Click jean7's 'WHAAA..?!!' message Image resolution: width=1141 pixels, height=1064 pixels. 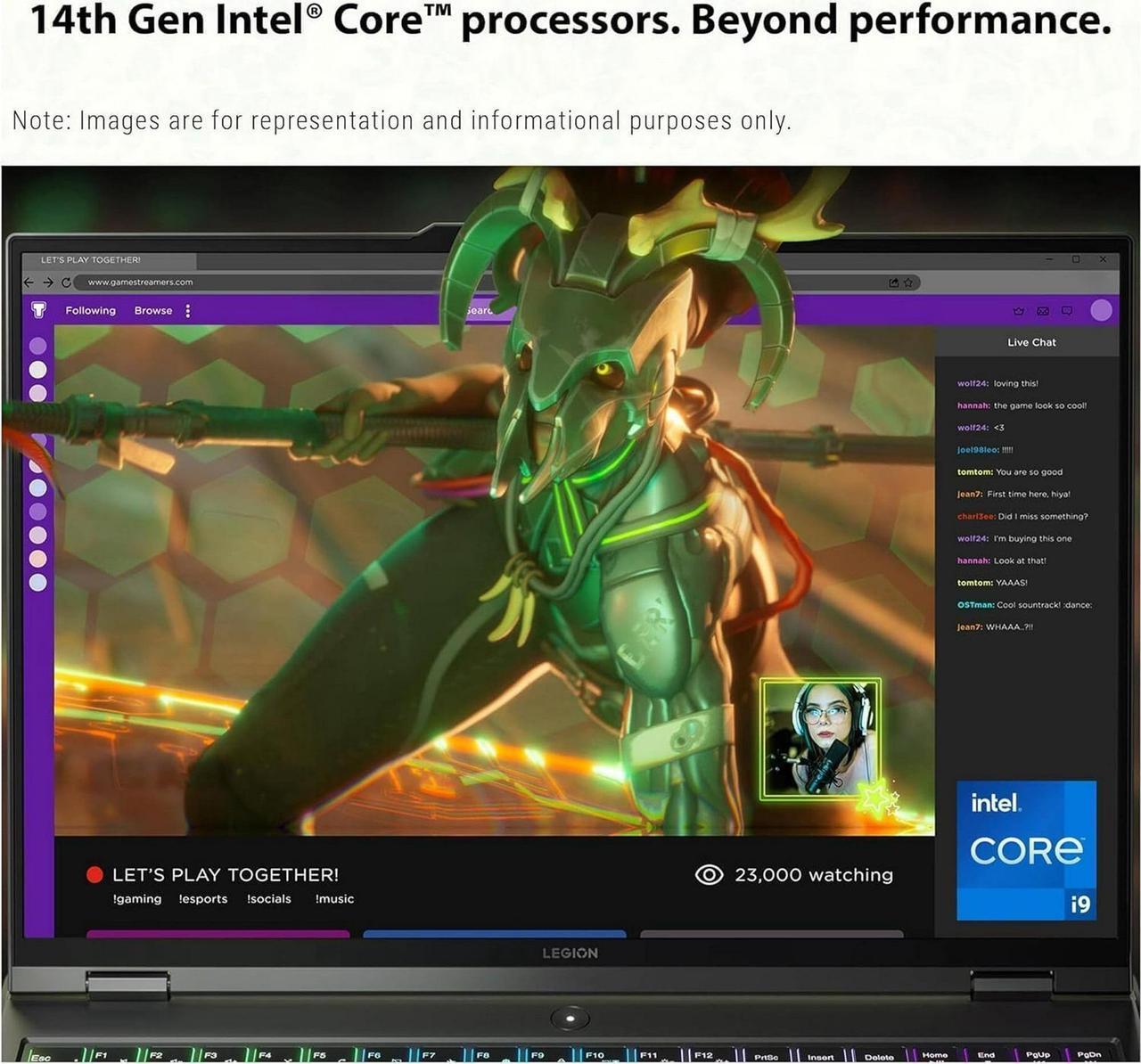click(995, 627)
